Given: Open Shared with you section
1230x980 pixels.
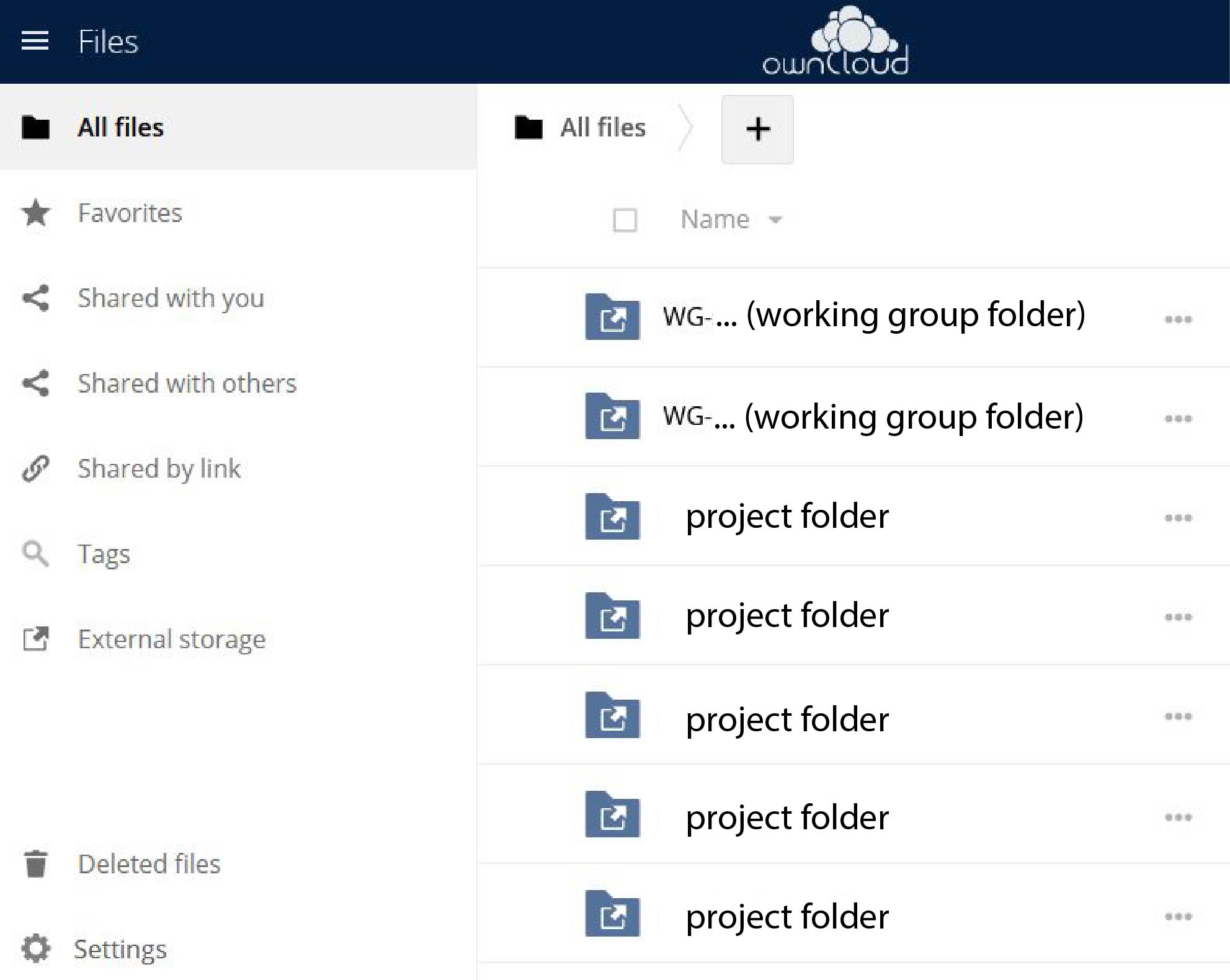Looking at the screenshot, I should coord(171,298).
